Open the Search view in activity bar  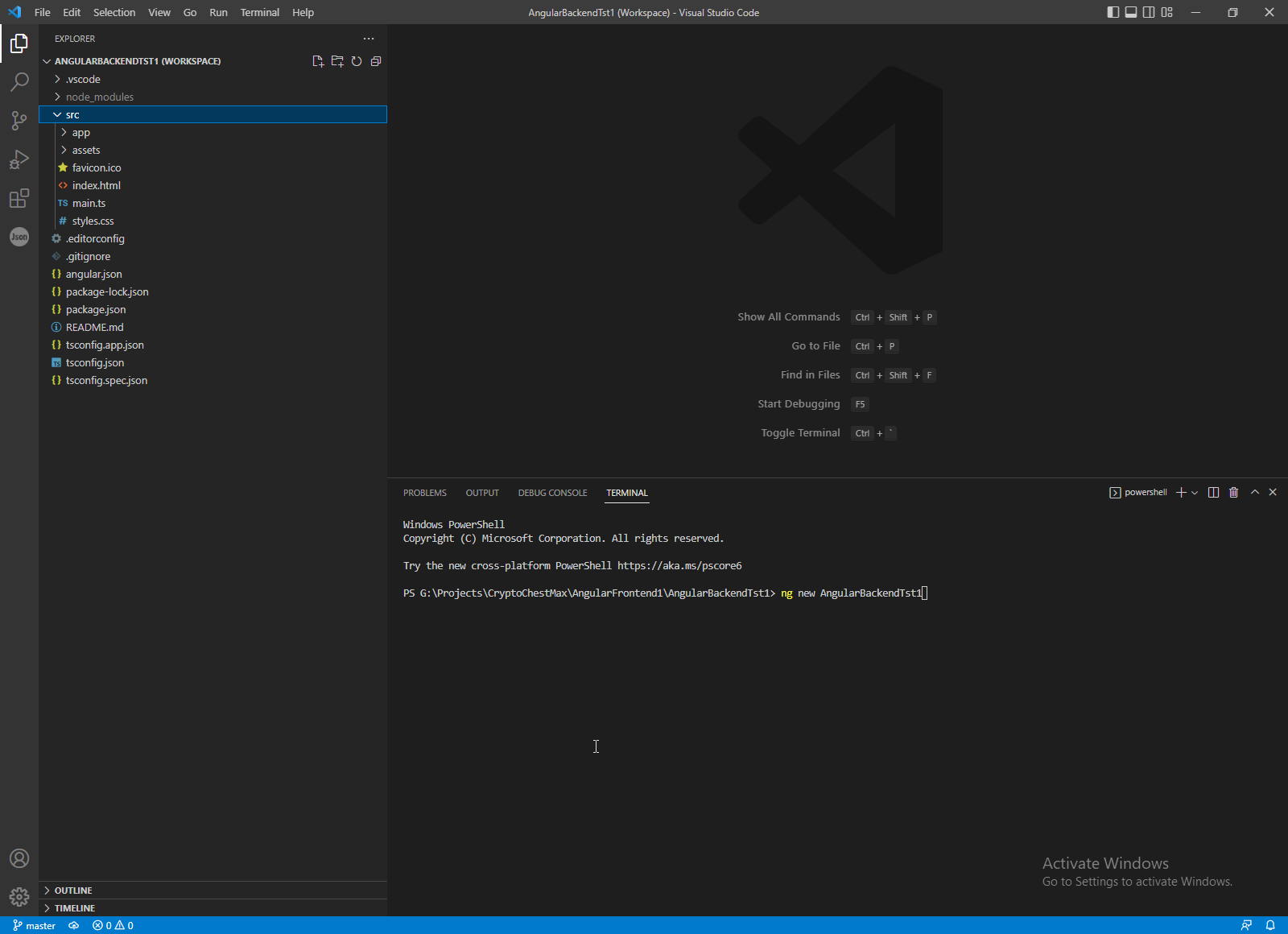tap(19, 82)
